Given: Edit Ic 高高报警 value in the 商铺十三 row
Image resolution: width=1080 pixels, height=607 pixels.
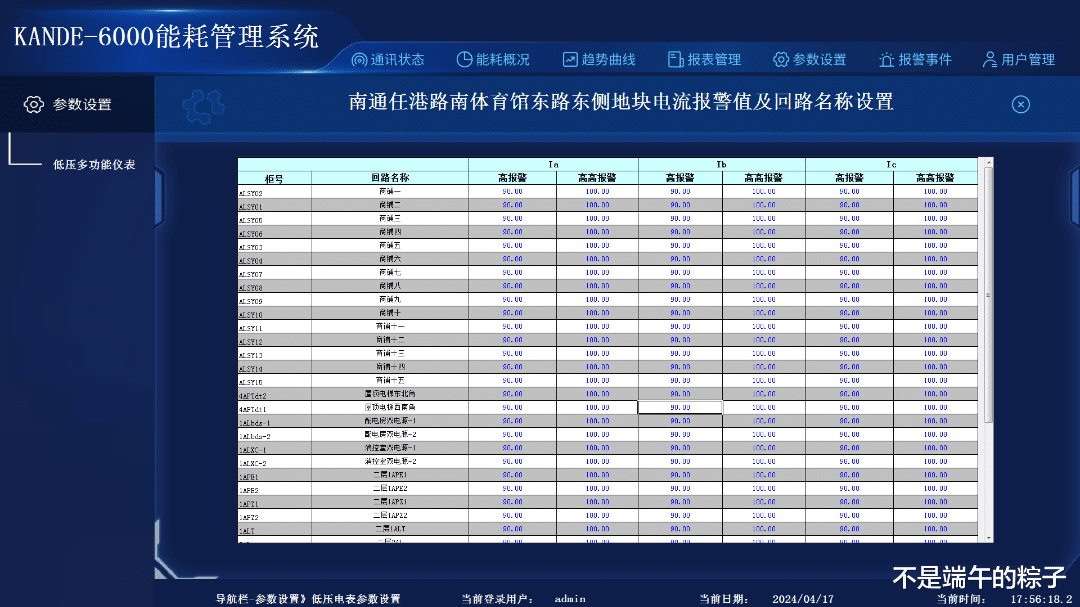Looking at the screenshot, I should 935,353.
